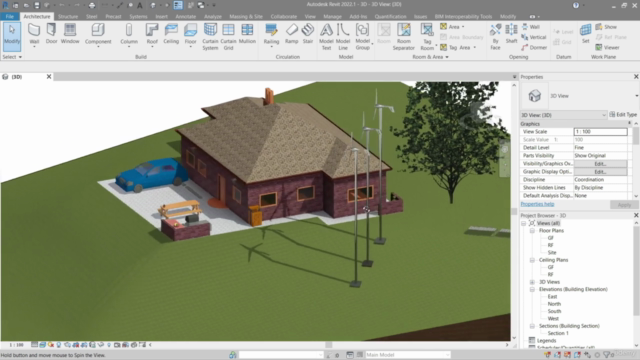Click the Apply button in Properties
The height and width of the screenshot is (360, 640).
click(624, 204)
